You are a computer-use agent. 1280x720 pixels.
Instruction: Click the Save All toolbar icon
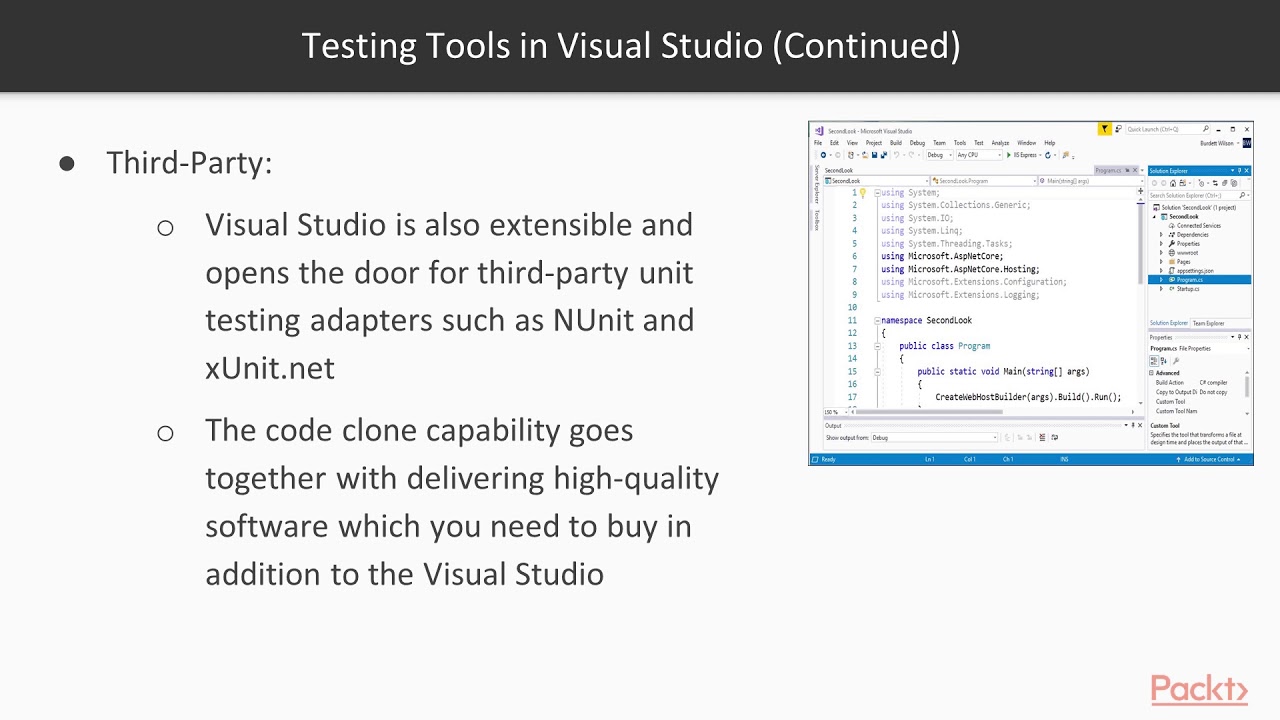pyautogui.click(x=884, y=155)
